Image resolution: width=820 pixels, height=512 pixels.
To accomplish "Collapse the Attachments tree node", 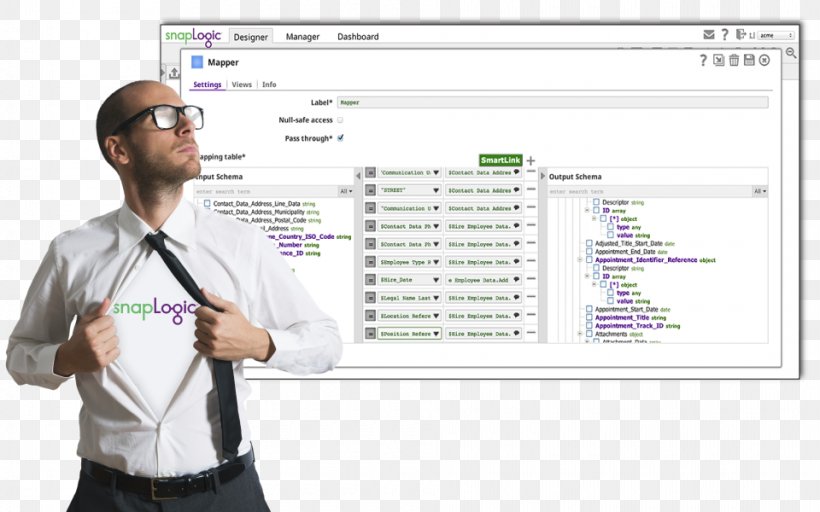I will pyautogui.click(x=579, y=334).
